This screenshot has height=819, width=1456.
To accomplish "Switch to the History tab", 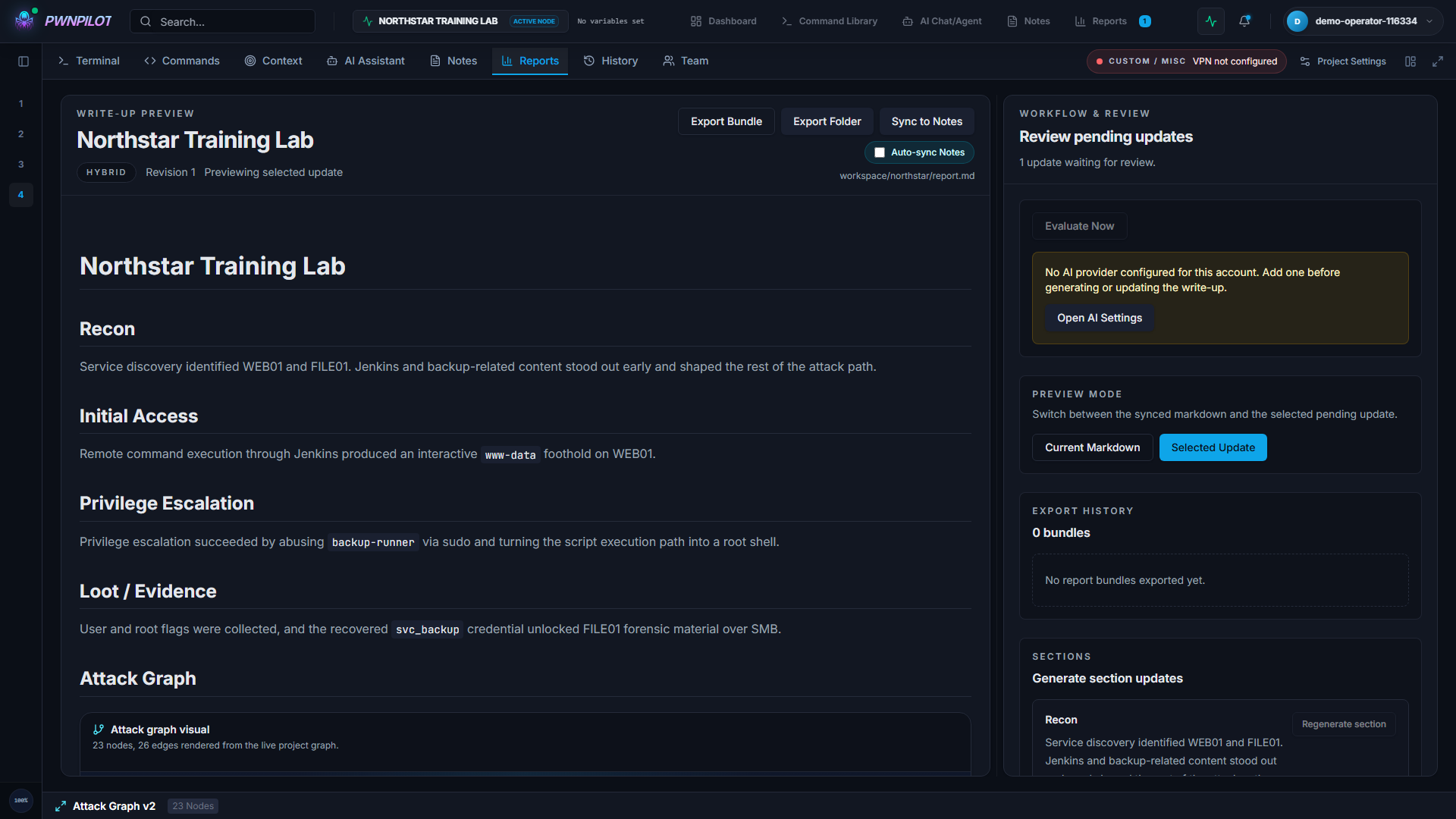I will 610,61.
